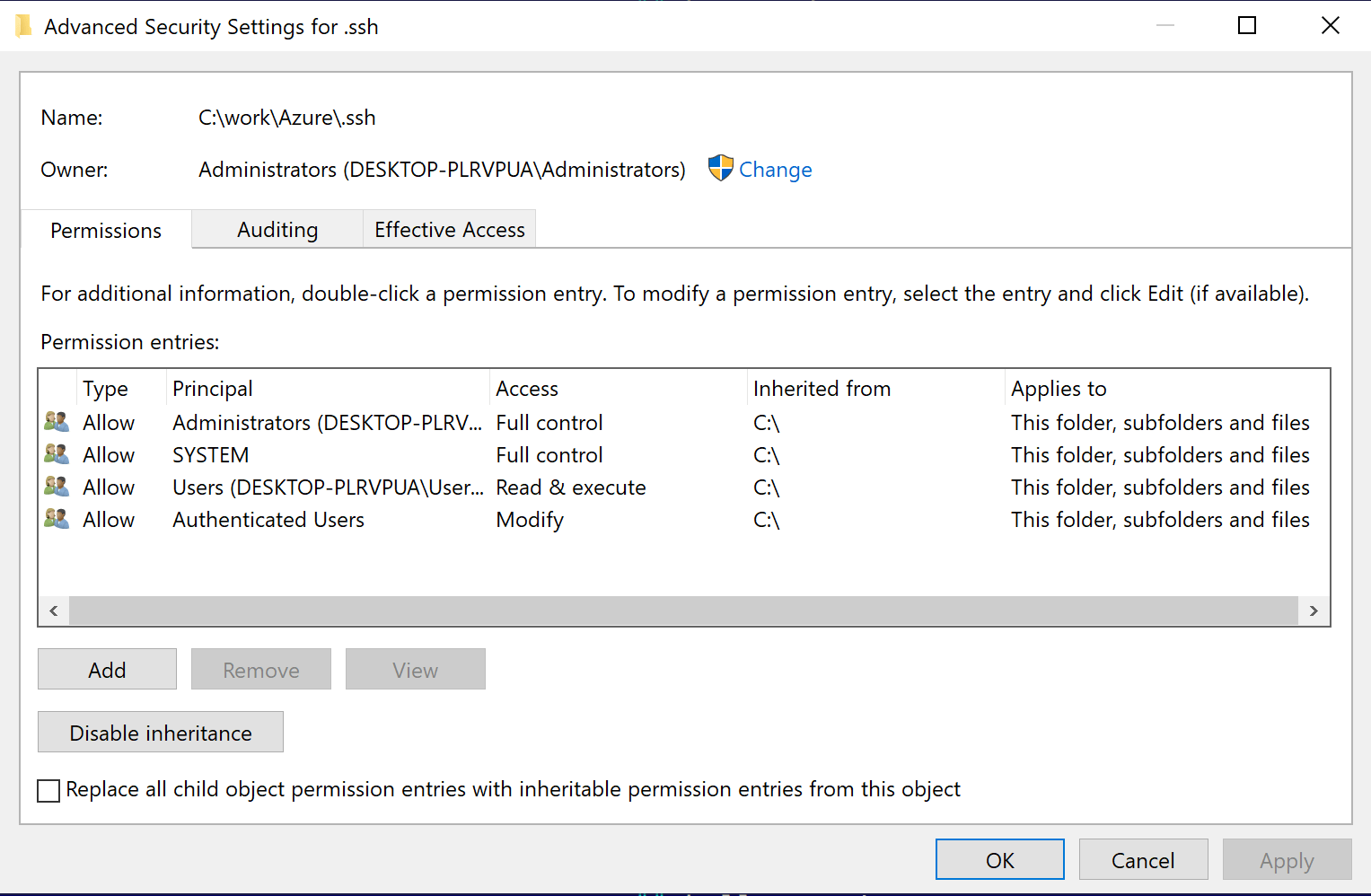Click the folder icon in the title bar

(23, 25)
